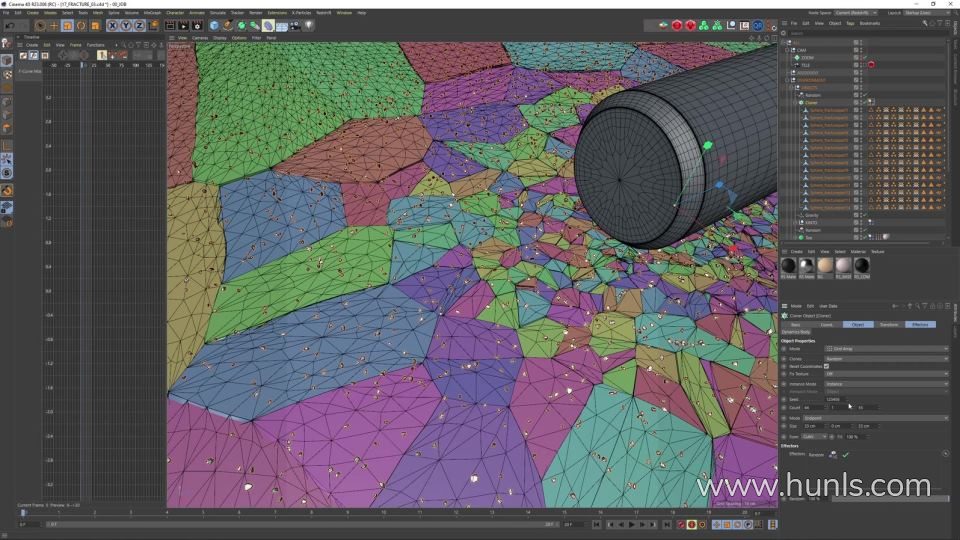
Task: Select the Gravity object in hierarchy
Action: pos(811,215)
